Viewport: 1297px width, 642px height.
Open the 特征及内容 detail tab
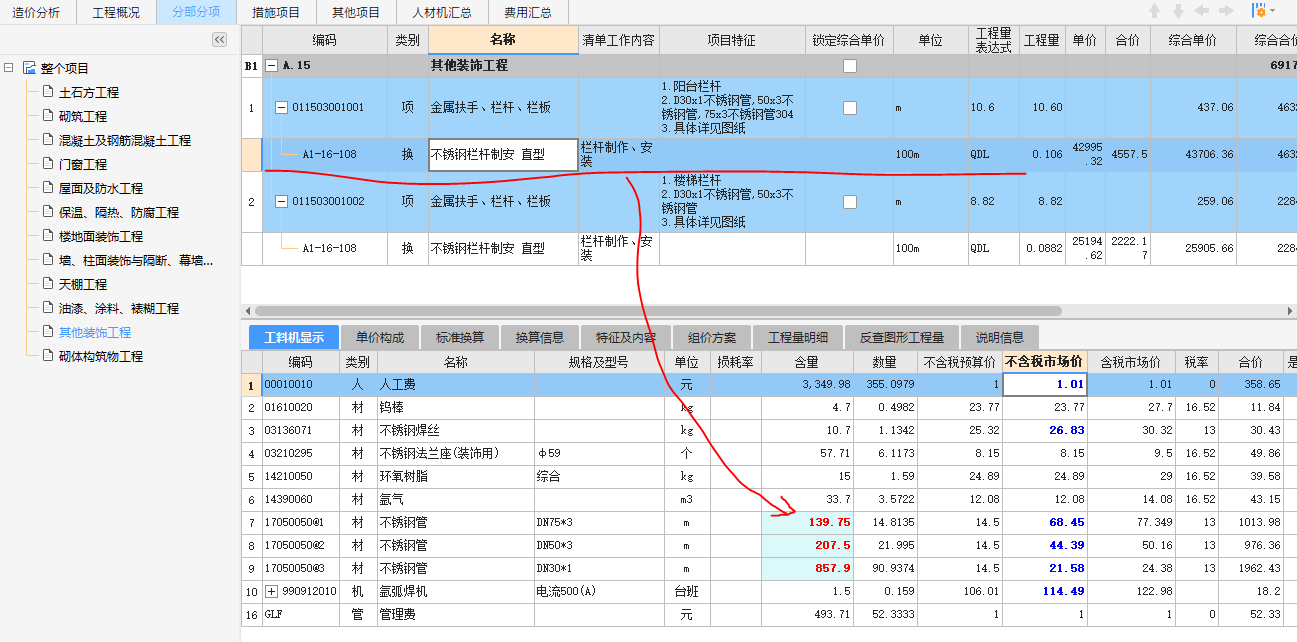[x=626, y=337]
